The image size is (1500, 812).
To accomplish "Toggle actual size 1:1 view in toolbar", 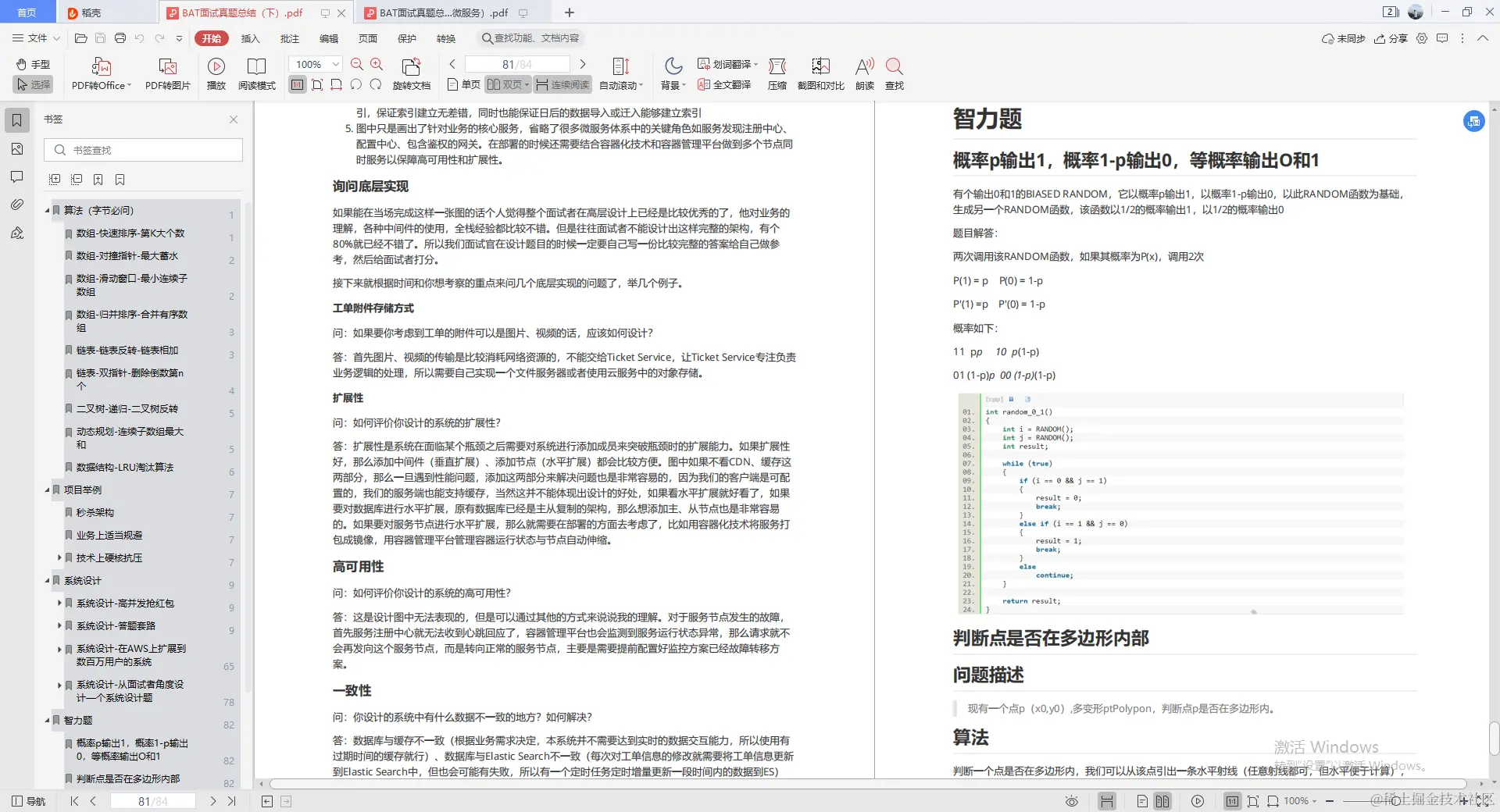I will (x=297, y=84).
